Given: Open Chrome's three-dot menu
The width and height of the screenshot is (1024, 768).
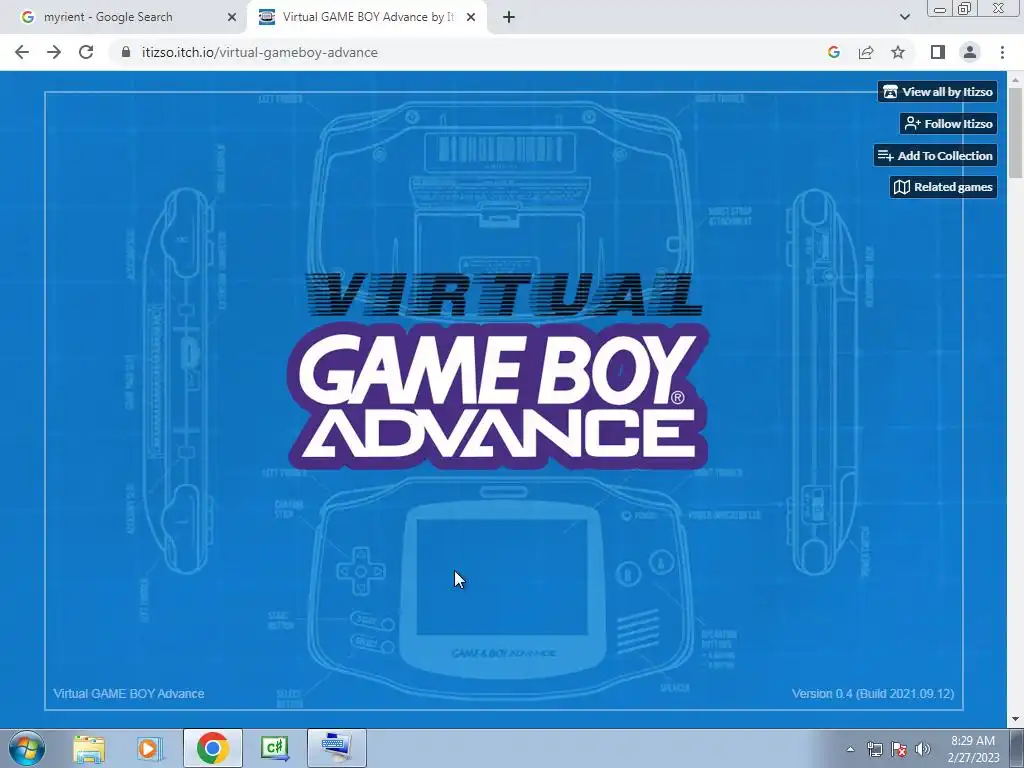Looking at the screenshot, I should [1002, 52].
